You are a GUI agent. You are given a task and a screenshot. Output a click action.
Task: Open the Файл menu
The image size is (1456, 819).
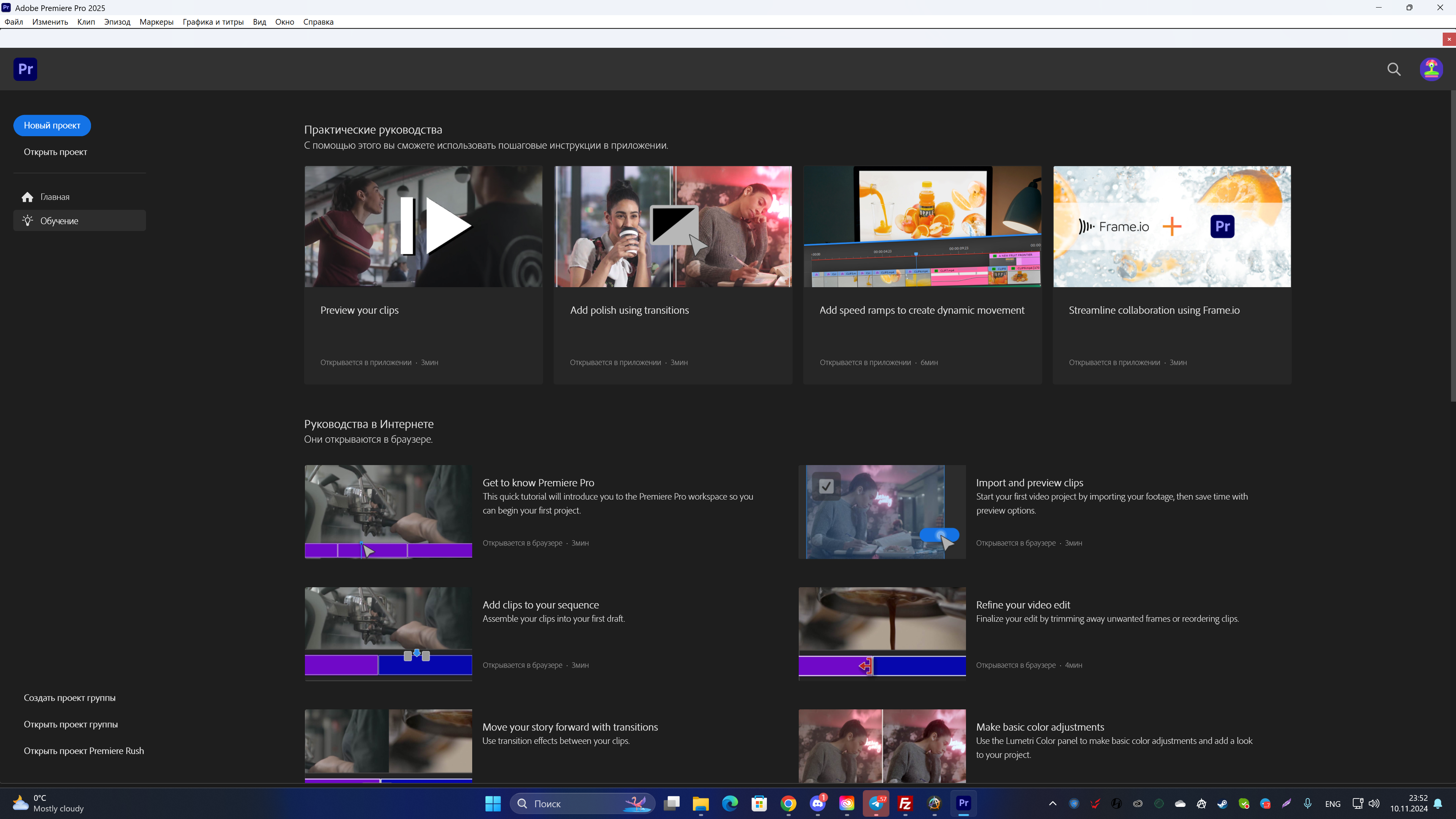point(14,22)
